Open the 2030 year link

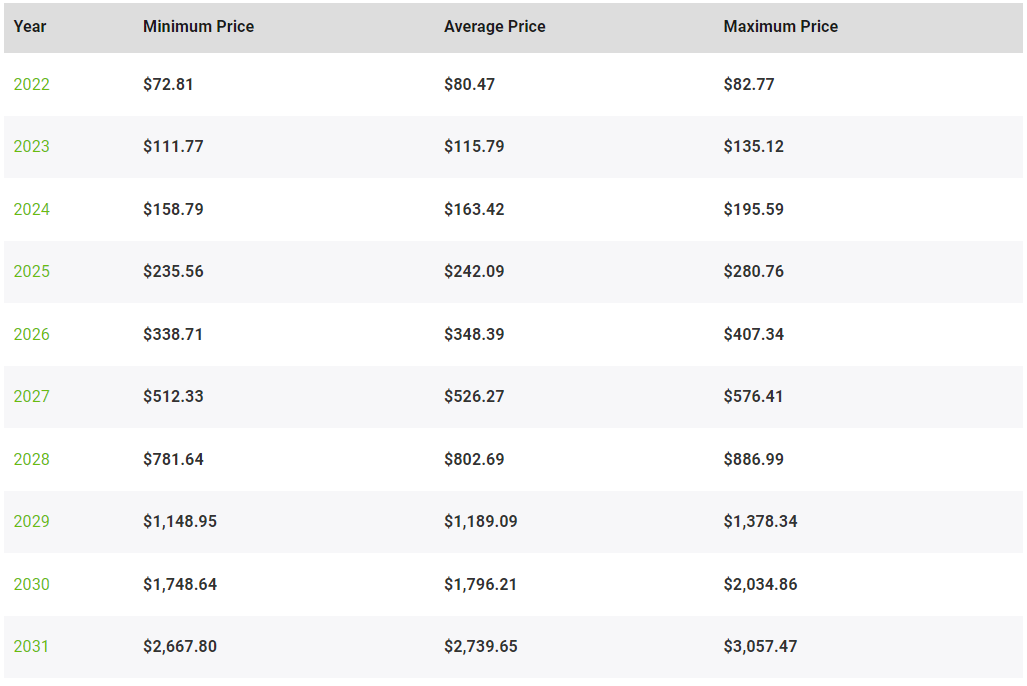click(31, 584)
